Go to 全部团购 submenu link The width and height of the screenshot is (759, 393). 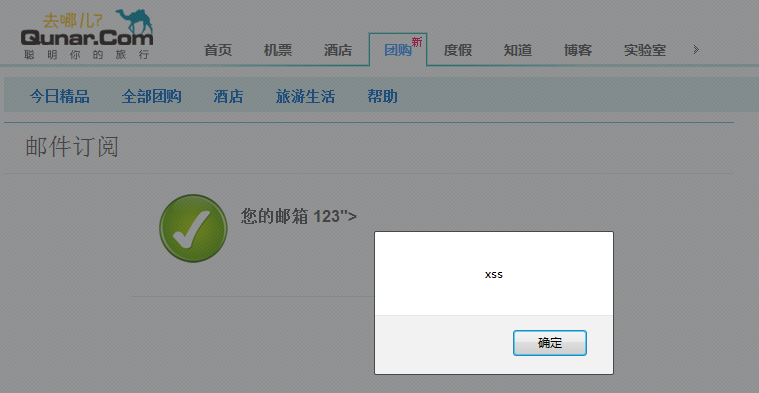pos(152,96)
